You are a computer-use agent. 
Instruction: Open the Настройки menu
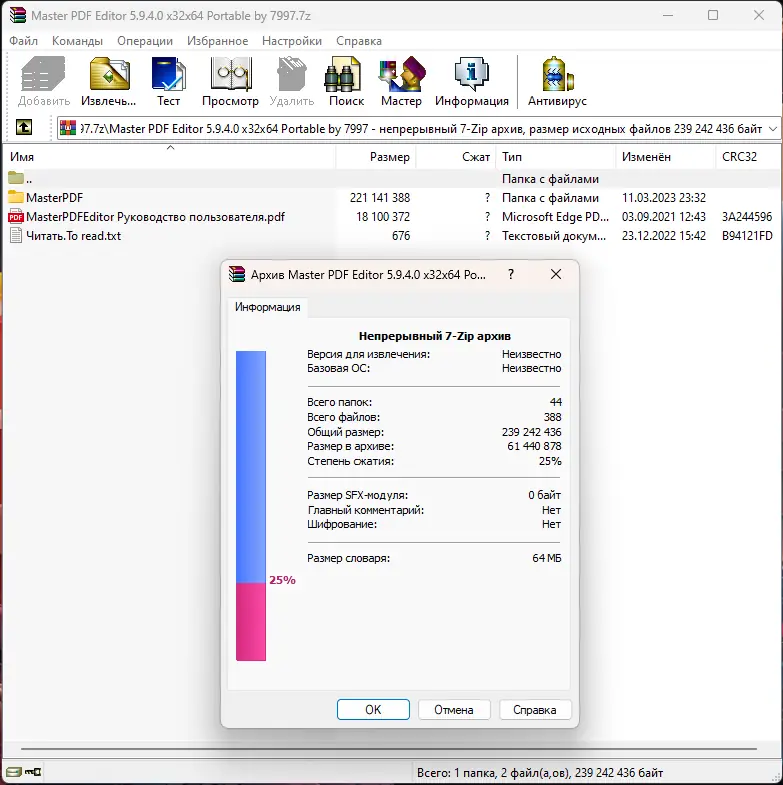[x=292, y=41]
